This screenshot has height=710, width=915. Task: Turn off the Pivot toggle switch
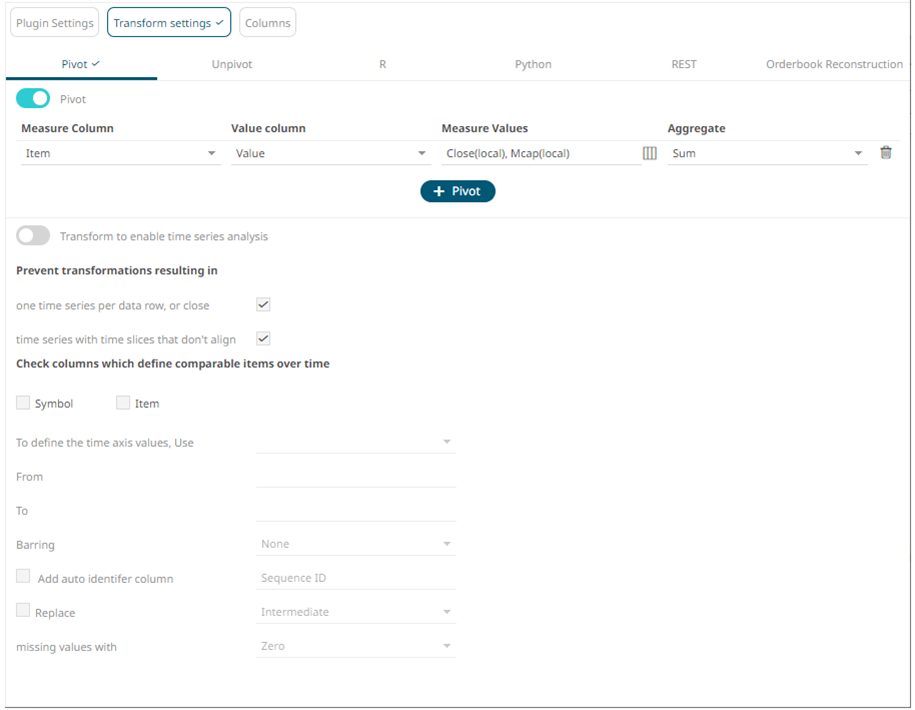(x=33, y=99)
